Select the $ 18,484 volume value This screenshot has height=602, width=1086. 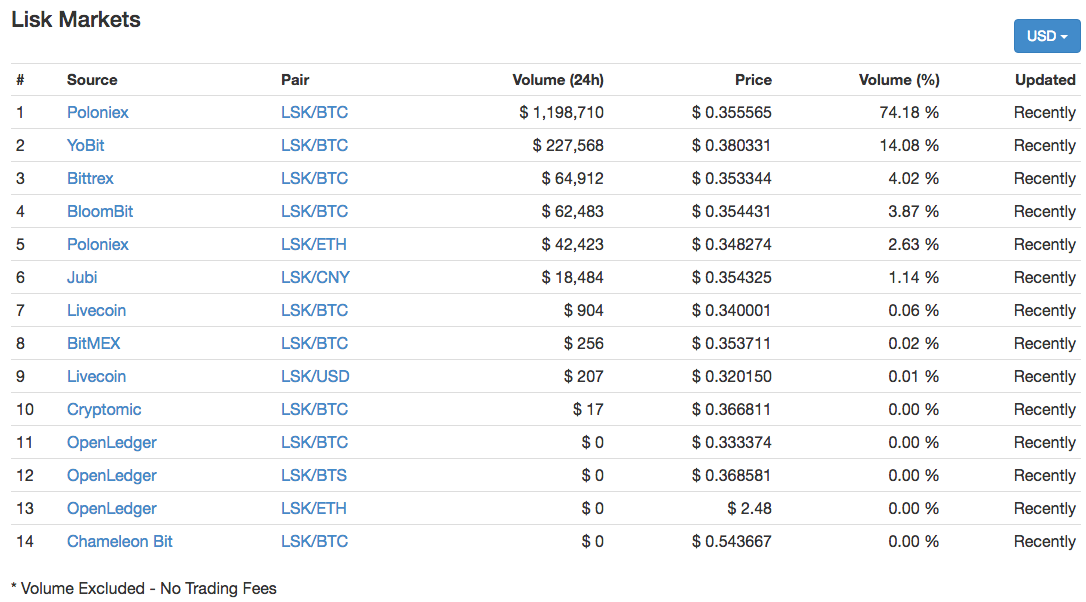pyautogui.click(x=572, y=278)
